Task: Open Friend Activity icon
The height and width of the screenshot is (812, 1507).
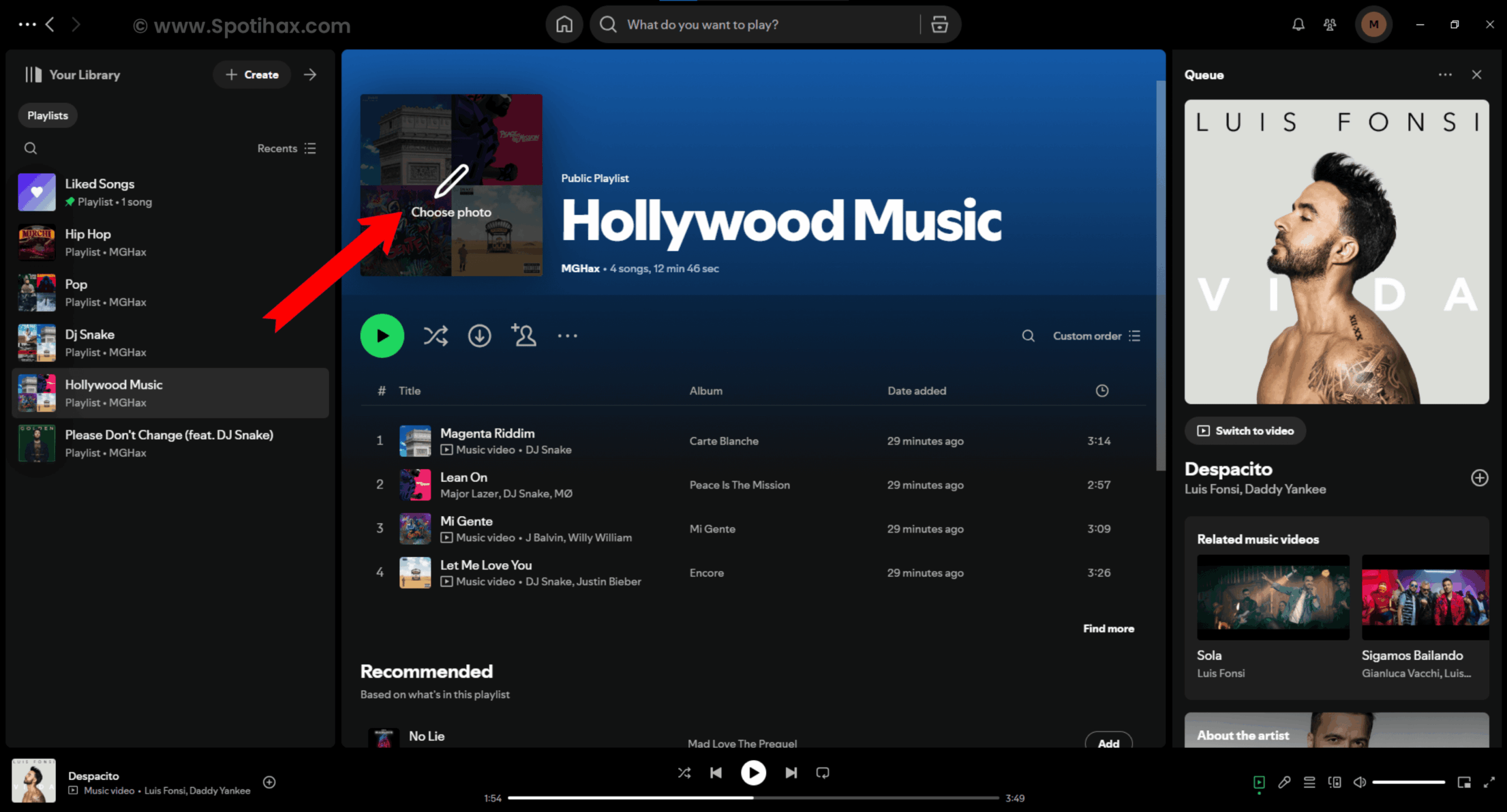Action: coord(1330,25)
